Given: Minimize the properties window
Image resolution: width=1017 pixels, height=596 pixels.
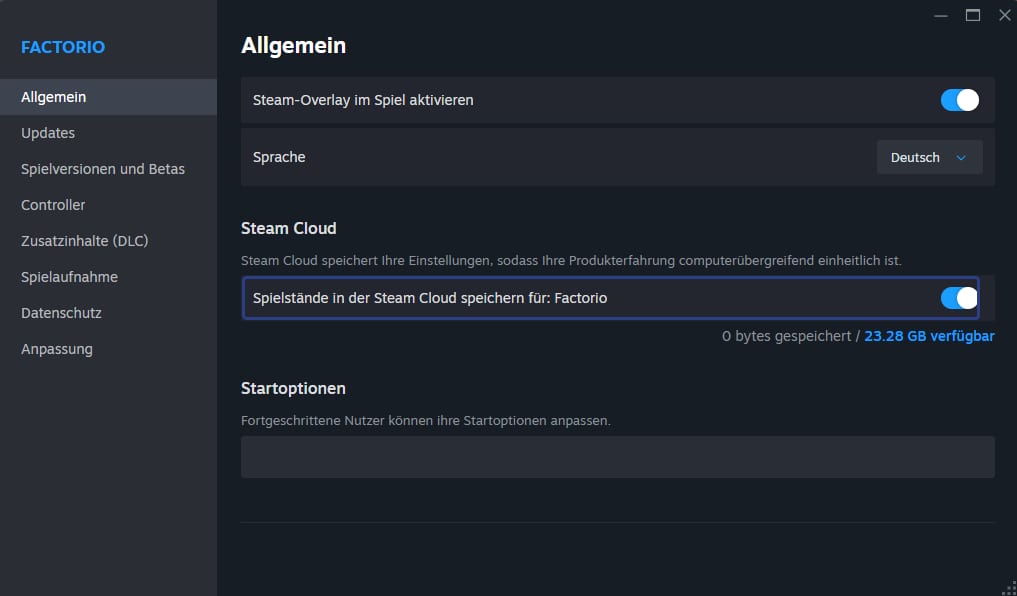Looking at the screenshot, I should 940,16.
